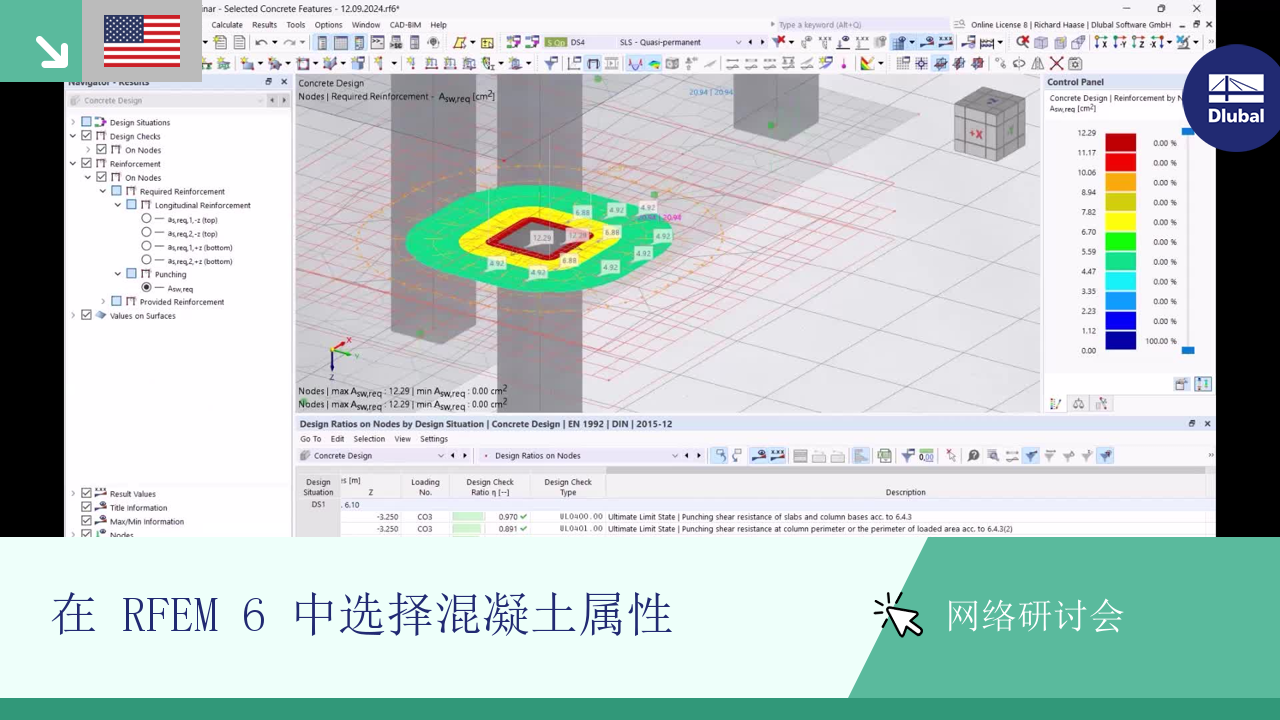
Task: Collapse the Reinforcement tree branch
Action: point(72,164)
